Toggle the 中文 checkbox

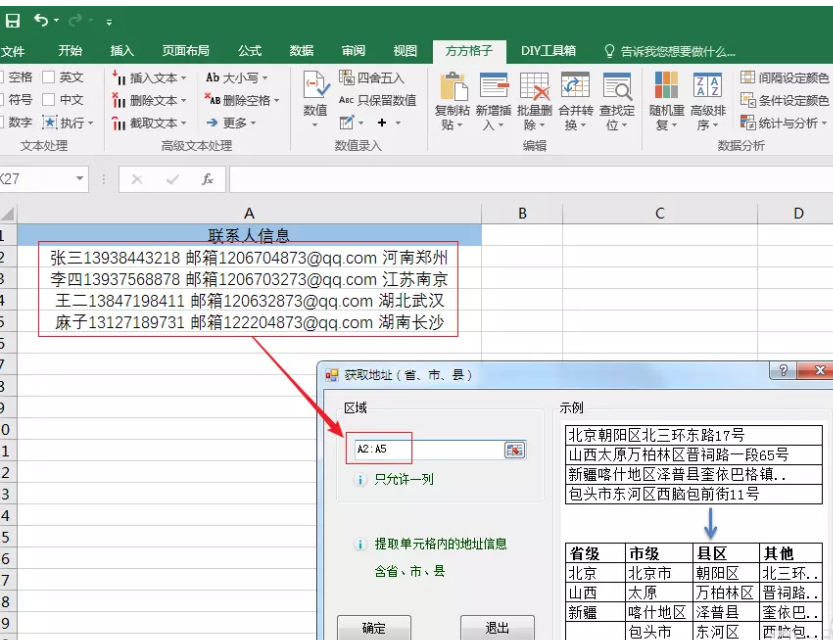click(x=48, y=100)
